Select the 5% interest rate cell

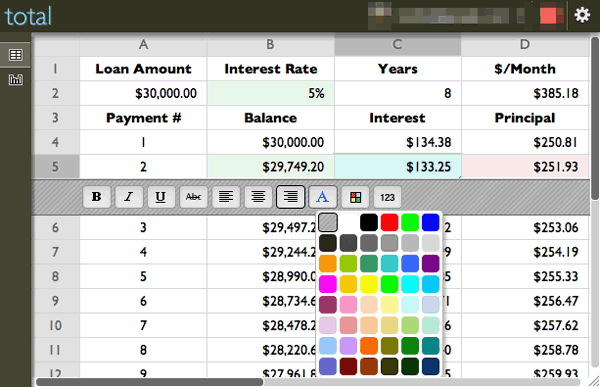tap(271, 93)
